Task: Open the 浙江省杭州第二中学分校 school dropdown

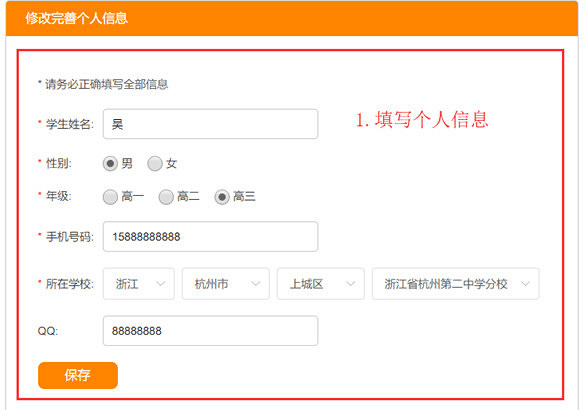Action: [456, 284]
